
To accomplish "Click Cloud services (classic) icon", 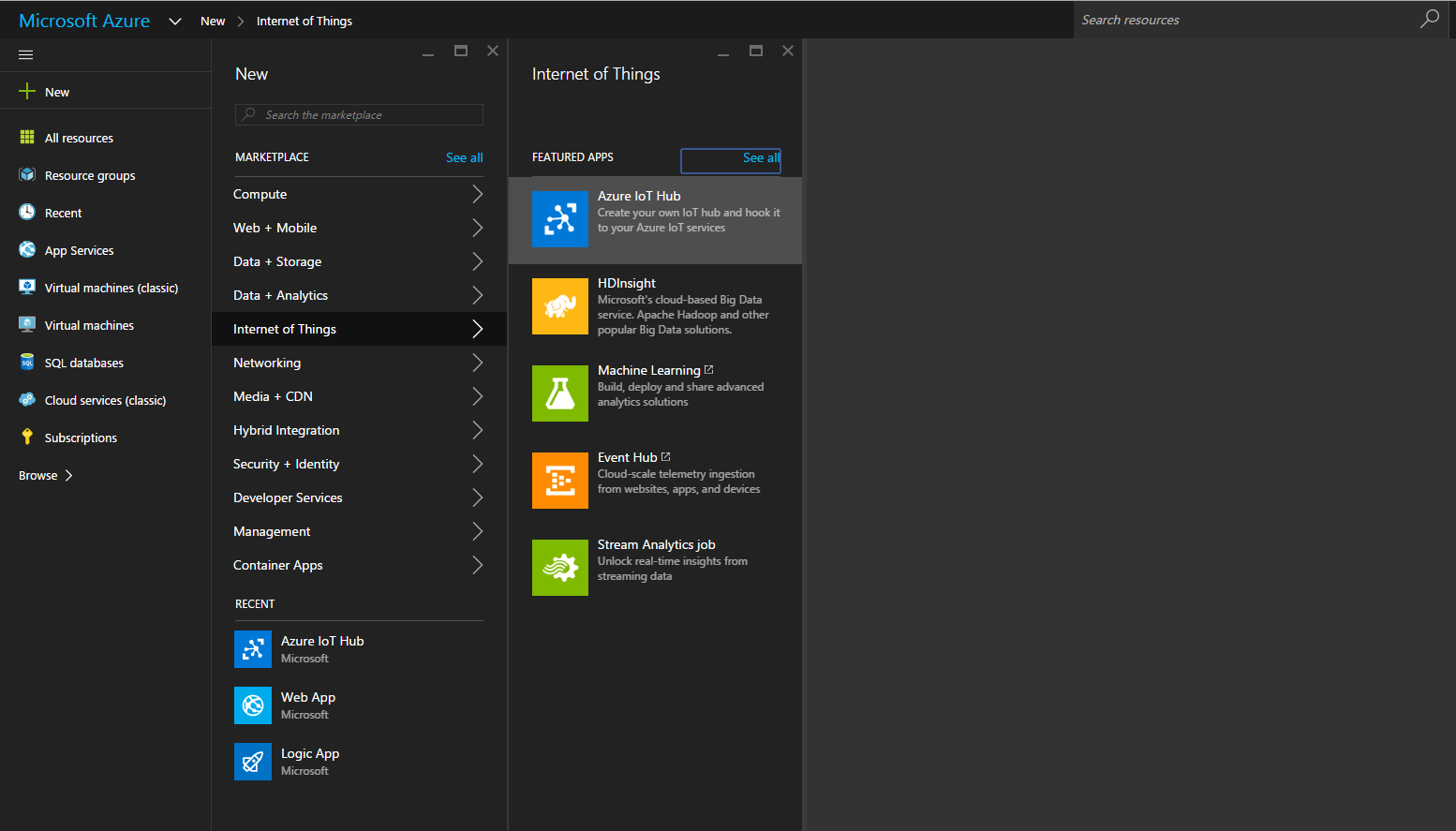I will tap(27, 399).
